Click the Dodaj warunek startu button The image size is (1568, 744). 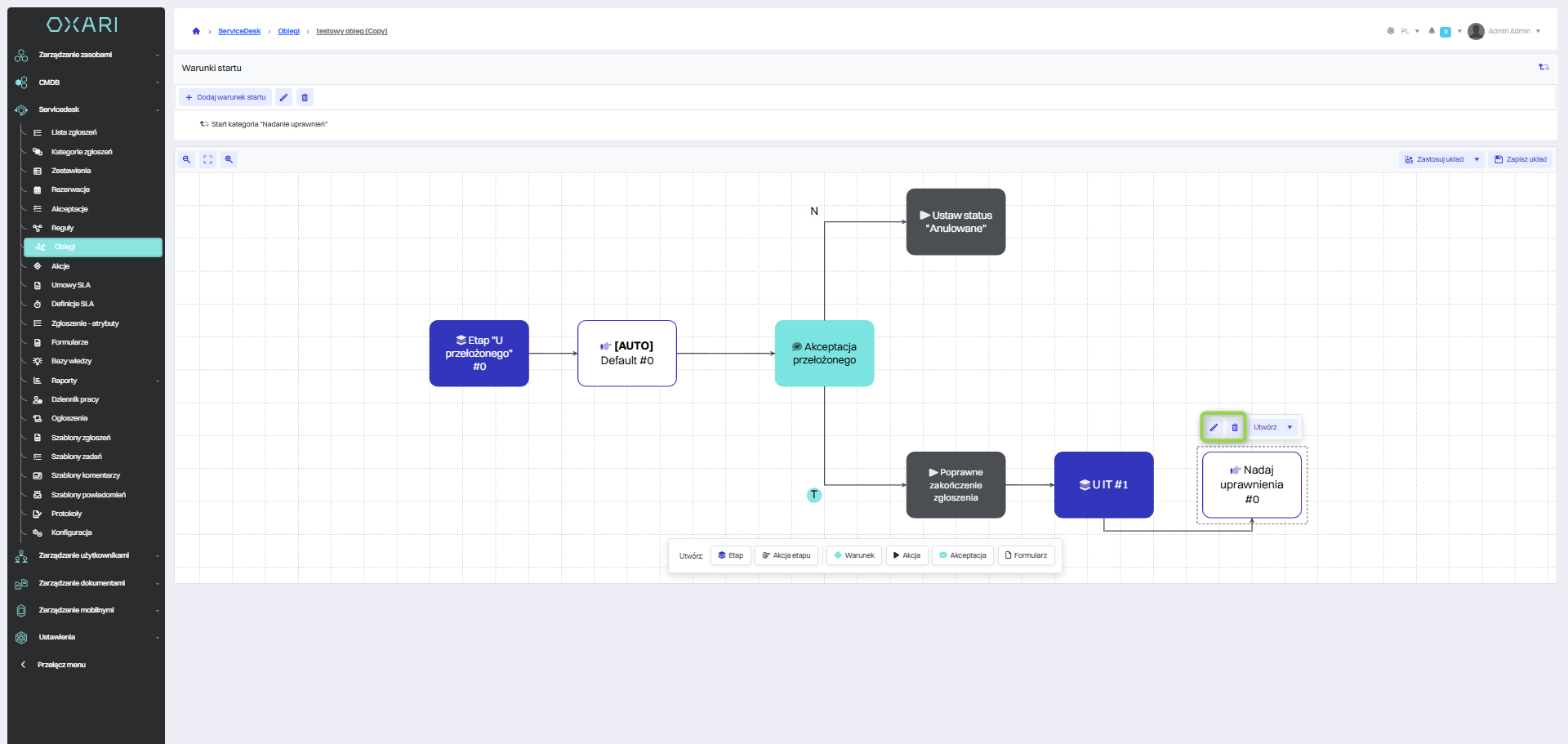(225, 97)
